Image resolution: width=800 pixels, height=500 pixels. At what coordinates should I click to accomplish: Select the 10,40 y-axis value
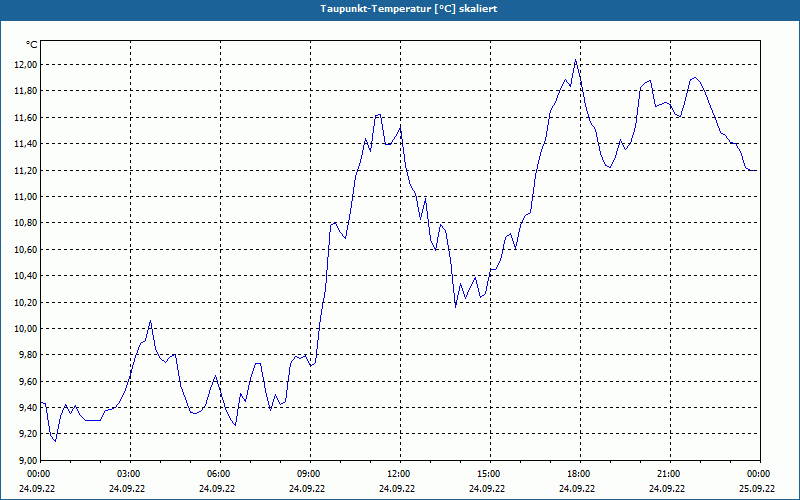point(27,276)
